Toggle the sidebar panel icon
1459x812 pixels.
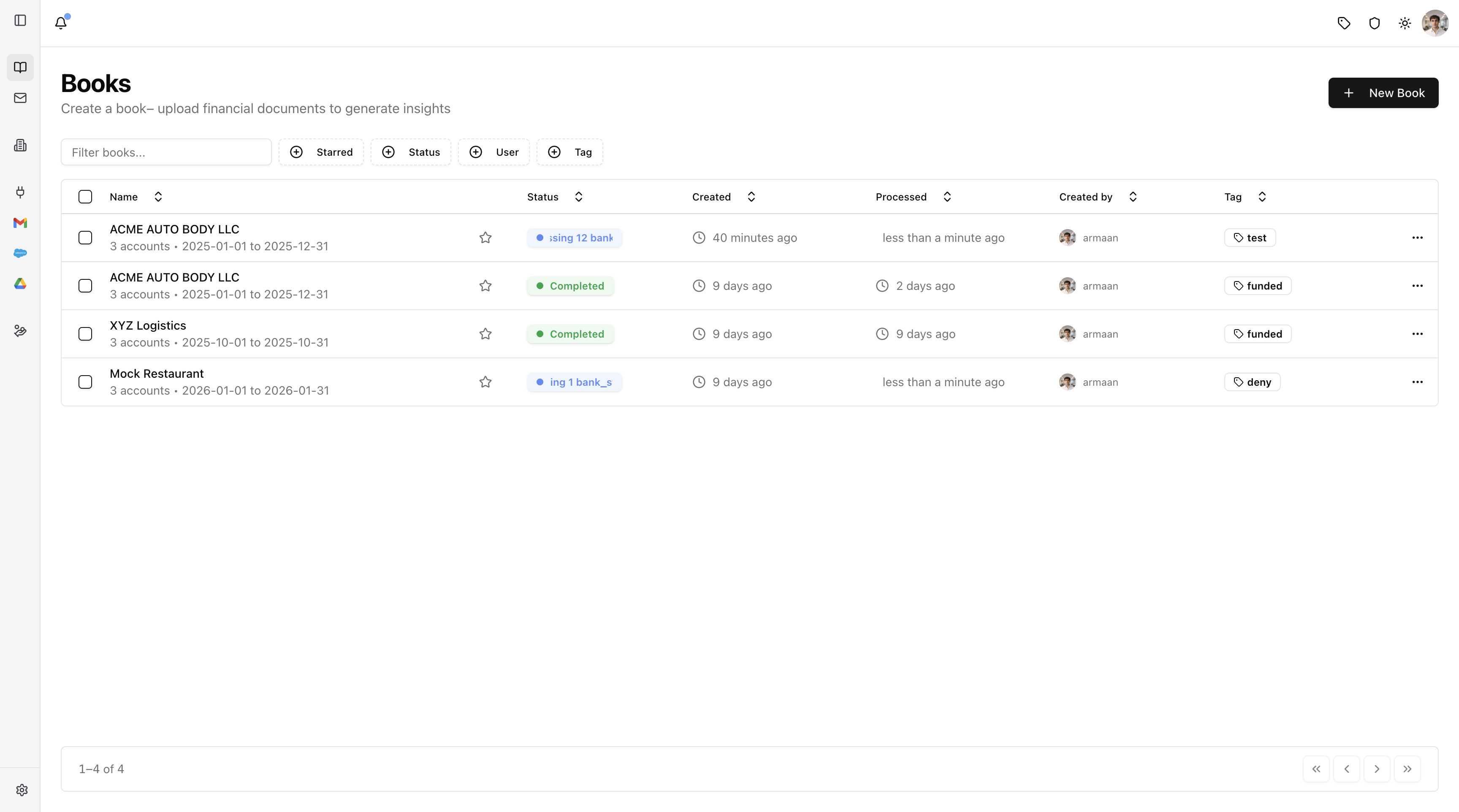pos(20,20)
